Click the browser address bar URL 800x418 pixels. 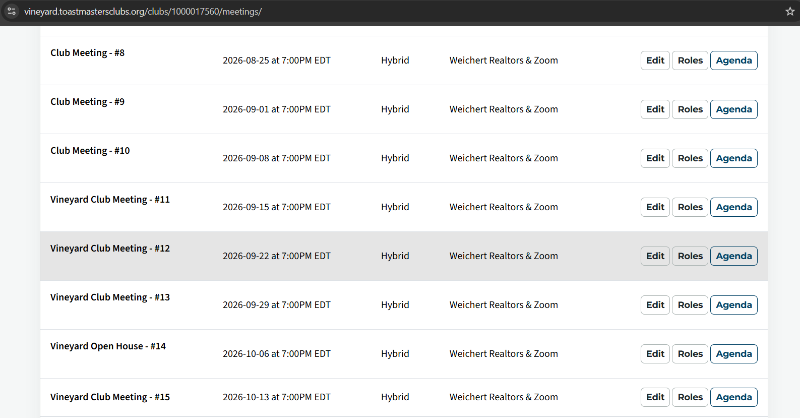[x=143, y=11]
